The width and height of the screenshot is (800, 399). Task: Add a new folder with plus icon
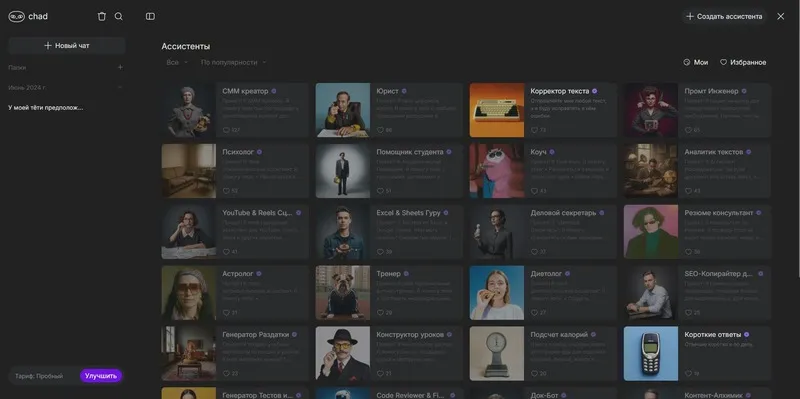[x=120, y=67]
